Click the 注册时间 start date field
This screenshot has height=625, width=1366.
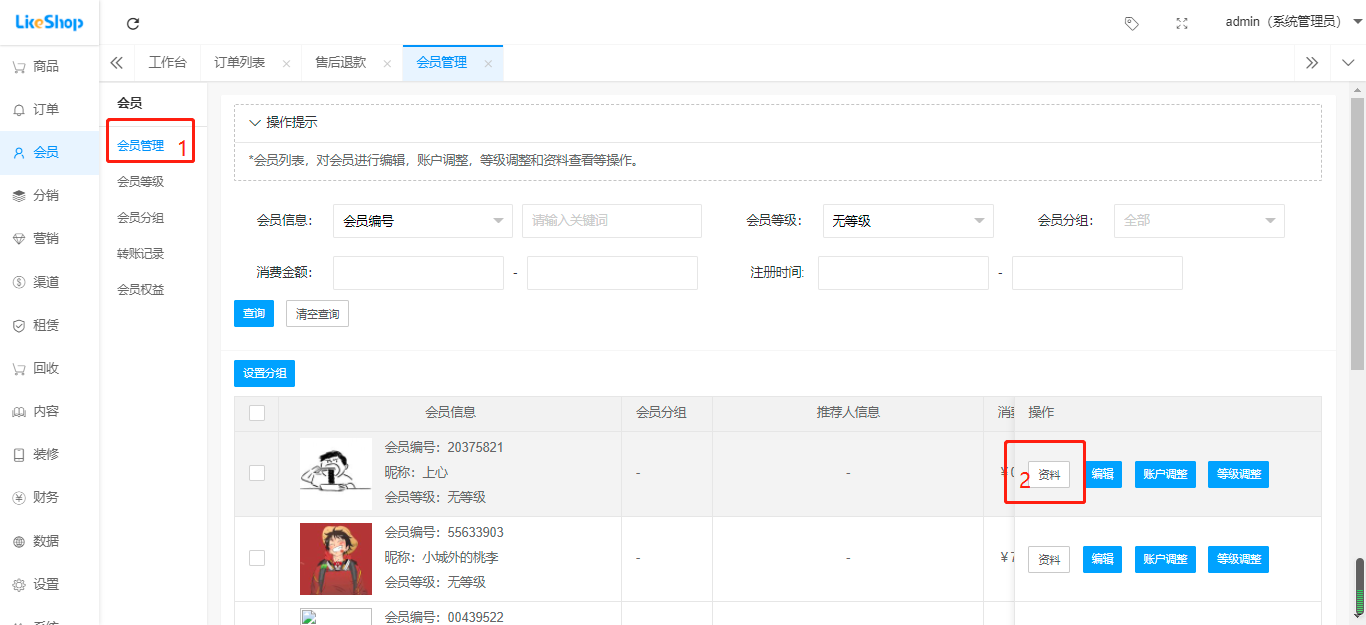(x=903, y=272)
